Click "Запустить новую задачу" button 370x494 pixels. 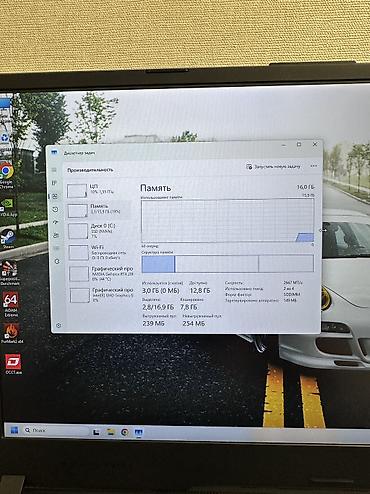273,166
